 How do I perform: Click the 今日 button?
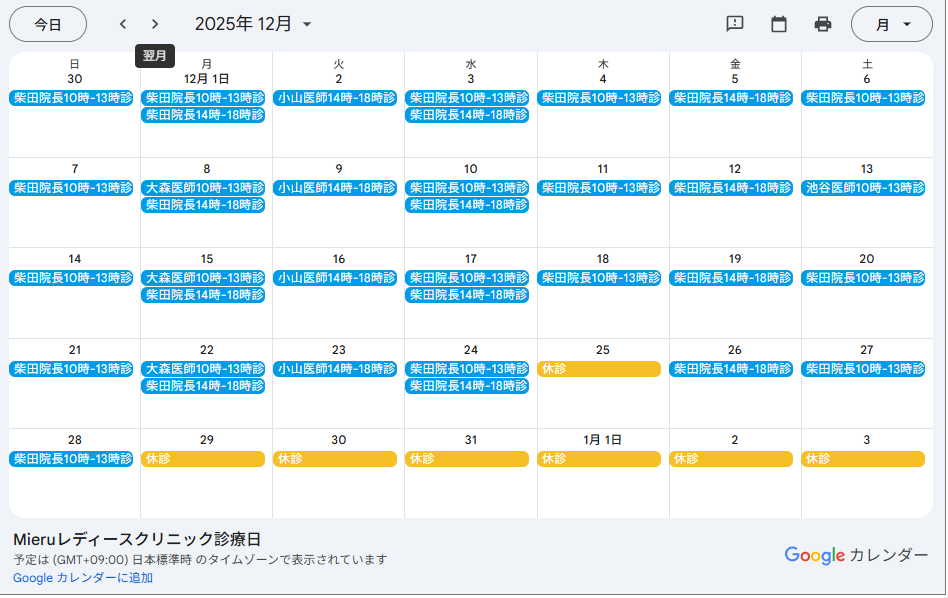pyautogui.click(x=47, y=23)
